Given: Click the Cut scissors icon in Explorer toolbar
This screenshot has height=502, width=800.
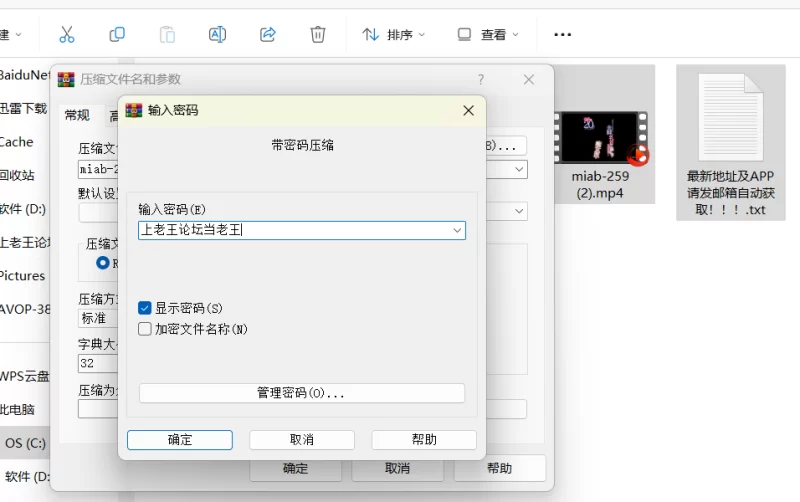Looking at the screenshot, I should click(67, 35).
